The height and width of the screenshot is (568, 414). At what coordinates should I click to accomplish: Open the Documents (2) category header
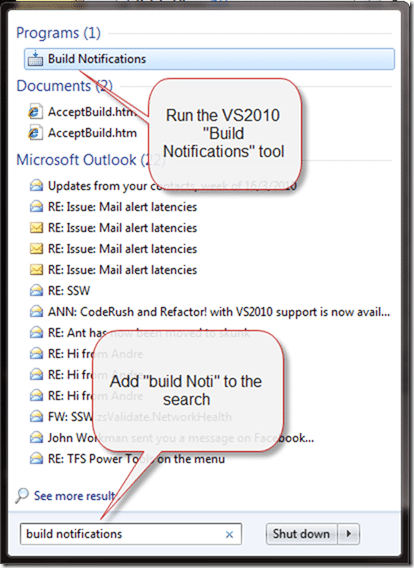64,86
